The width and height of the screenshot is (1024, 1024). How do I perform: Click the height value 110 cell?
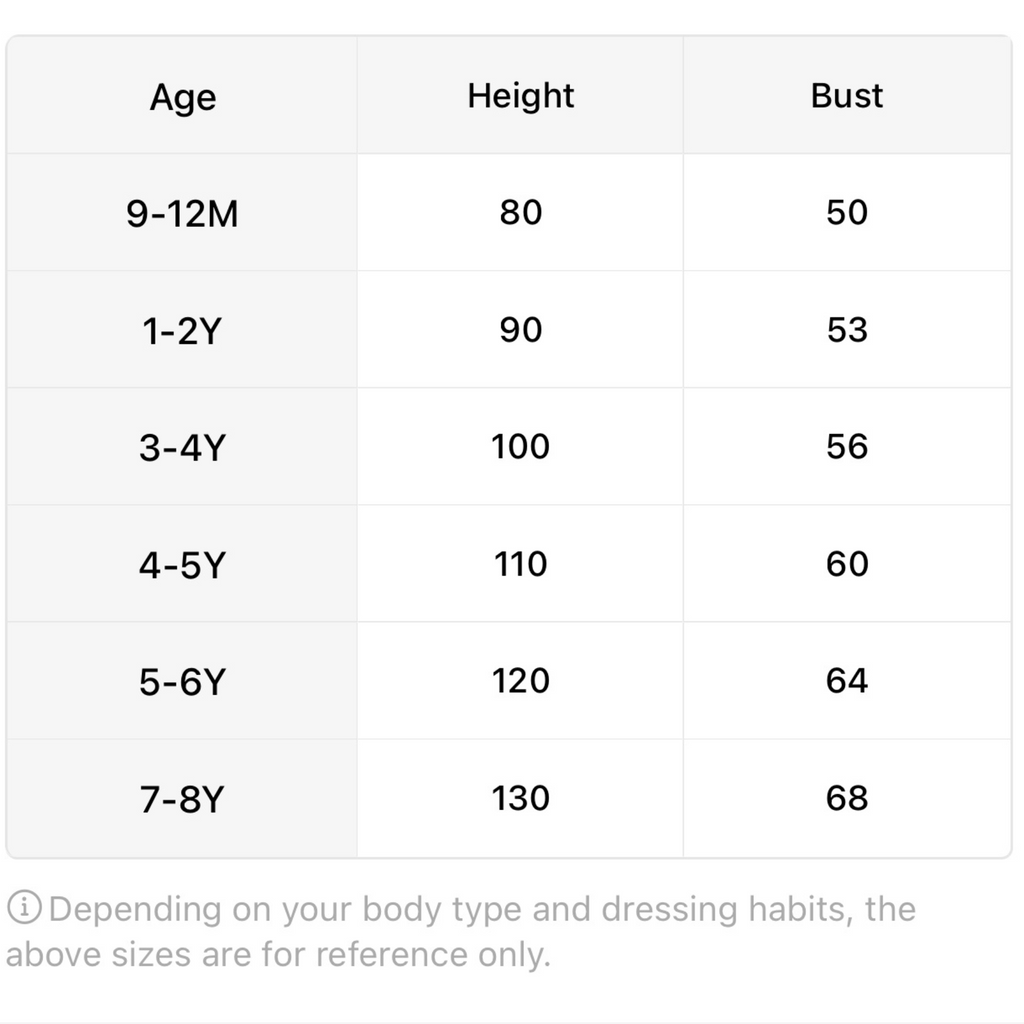click(x=520, y=564)
